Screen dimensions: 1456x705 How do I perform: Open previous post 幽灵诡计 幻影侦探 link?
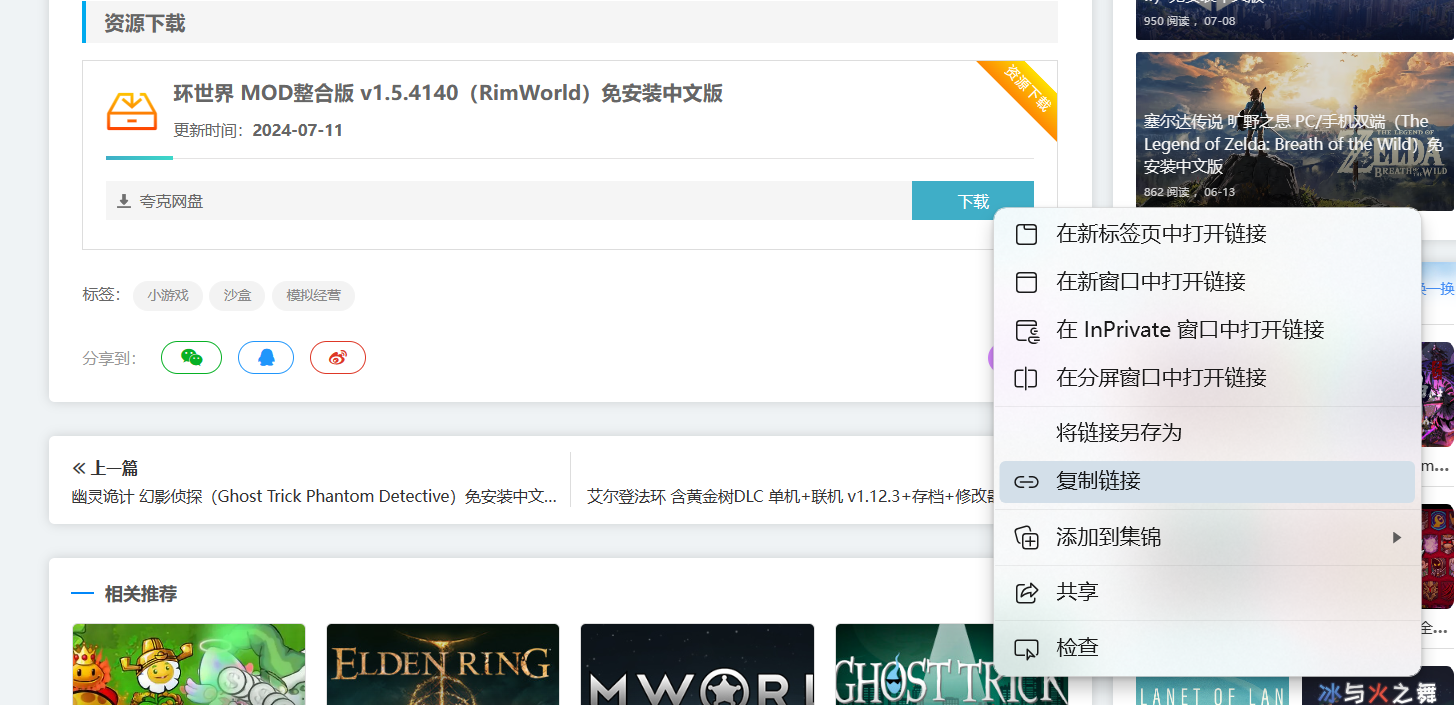tap(314, 496)
